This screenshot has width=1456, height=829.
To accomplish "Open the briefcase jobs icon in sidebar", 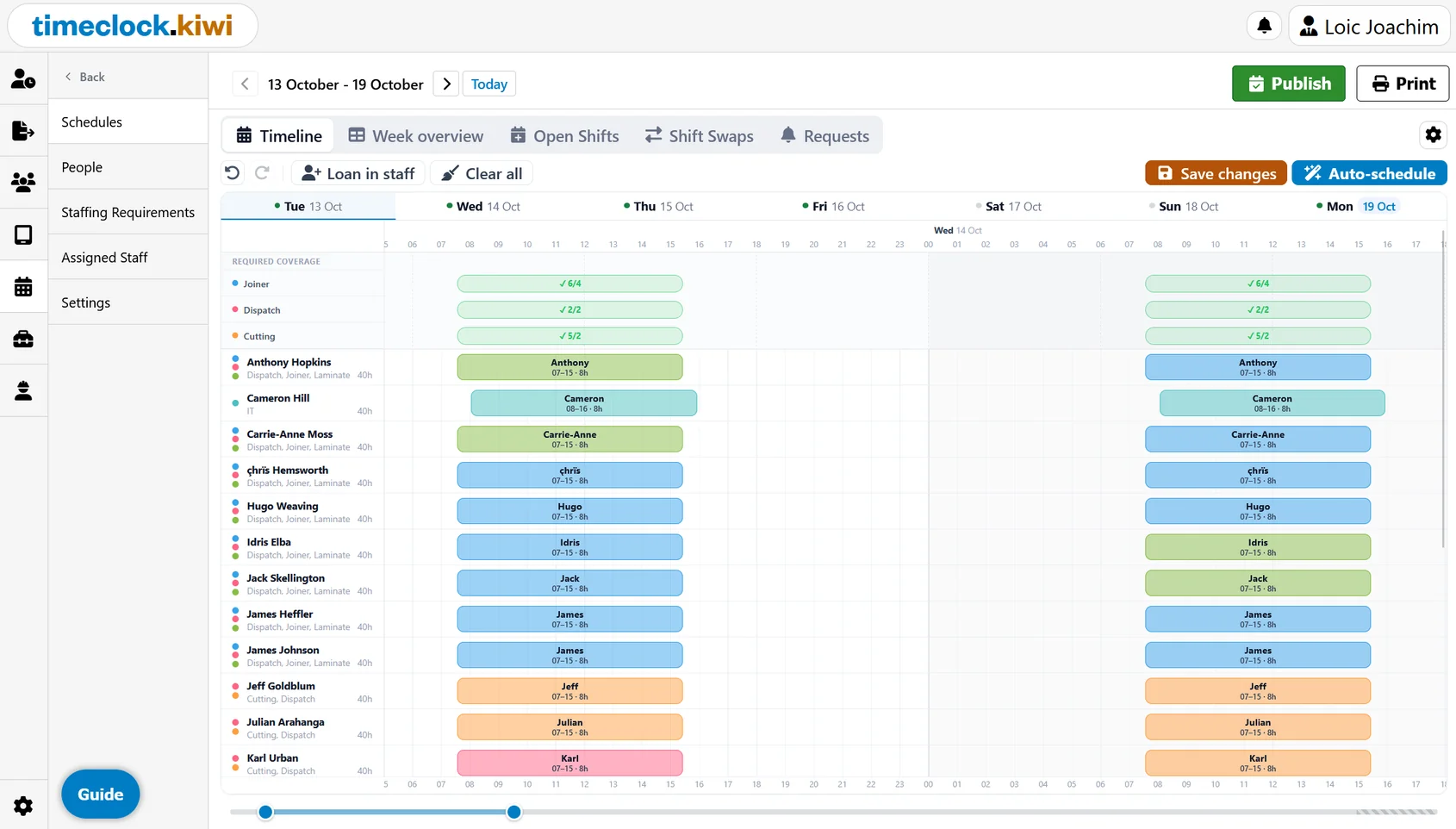I will [23, 339].
